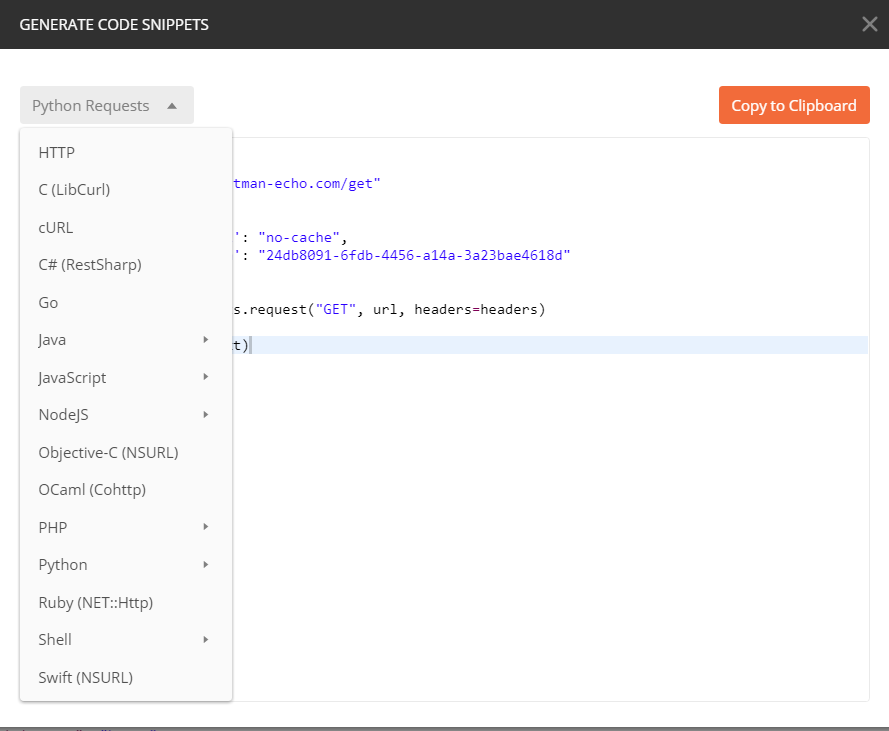Click the postman-echo.com URL in the code
This screenshot has height=731, width=889.
point(305,183)
